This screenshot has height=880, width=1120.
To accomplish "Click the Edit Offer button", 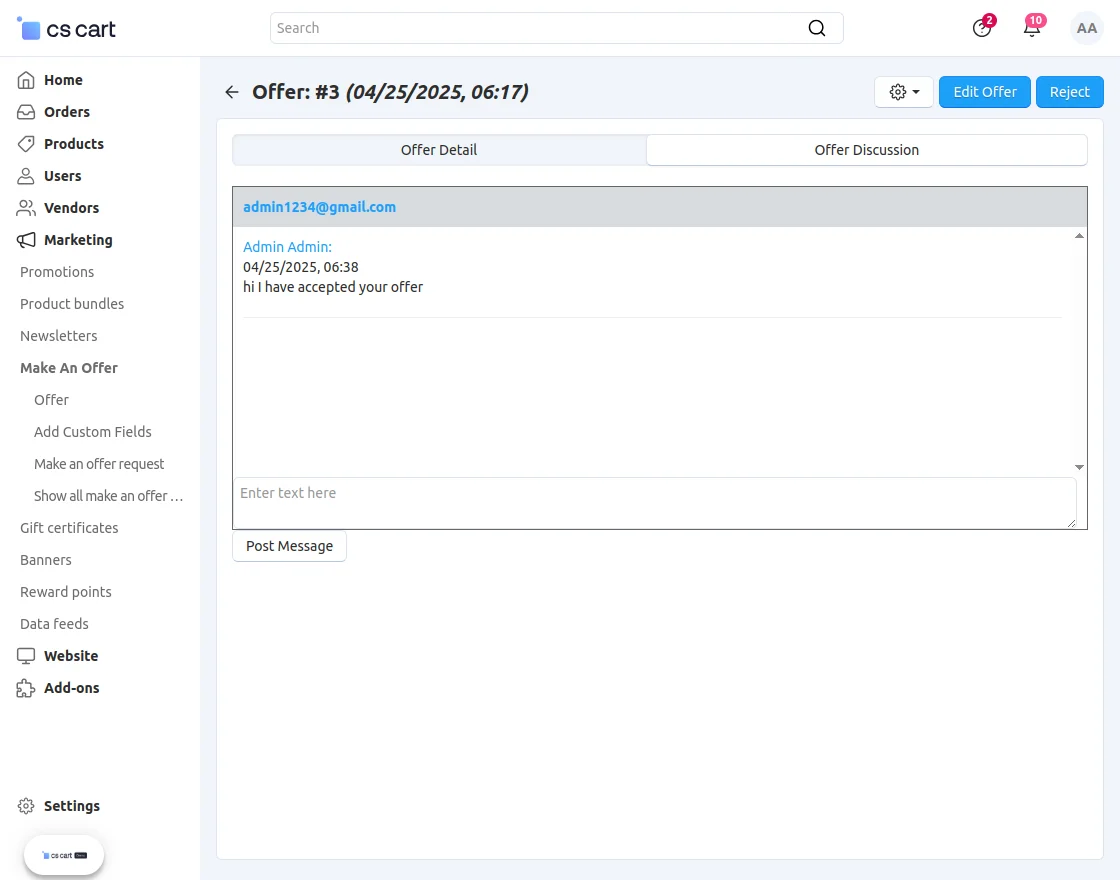I will (985, 92).
